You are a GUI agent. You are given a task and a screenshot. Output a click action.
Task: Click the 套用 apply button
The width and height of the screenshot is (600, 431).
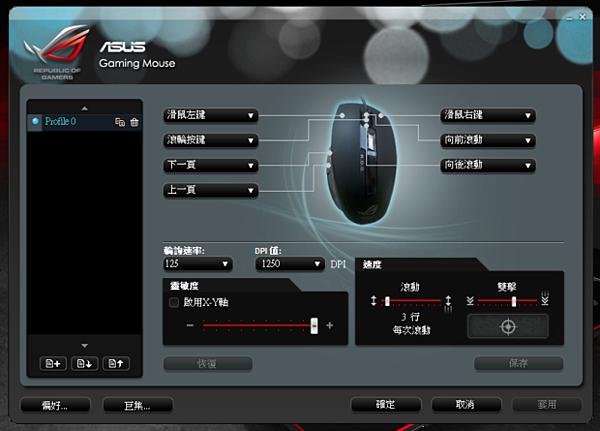547,405
